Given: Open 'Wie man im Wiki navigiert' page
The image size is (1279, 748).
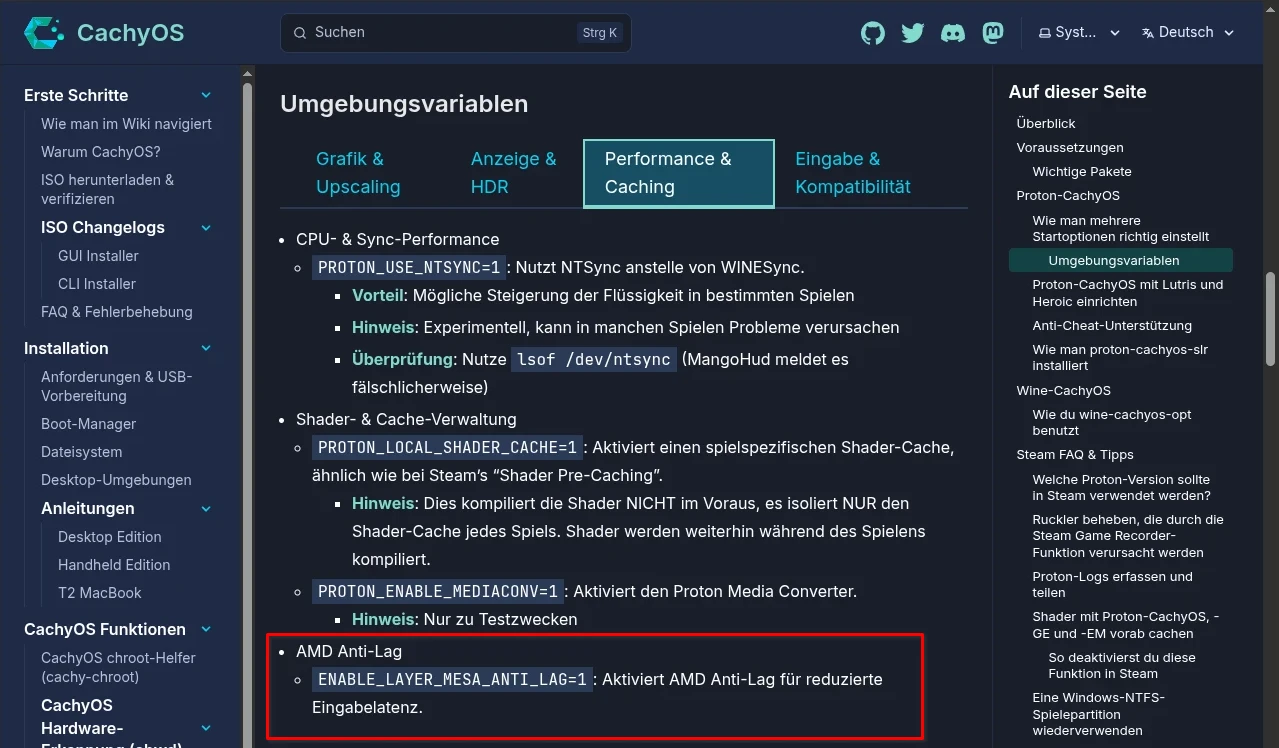Looking at the screenshot, I should 126,124.
